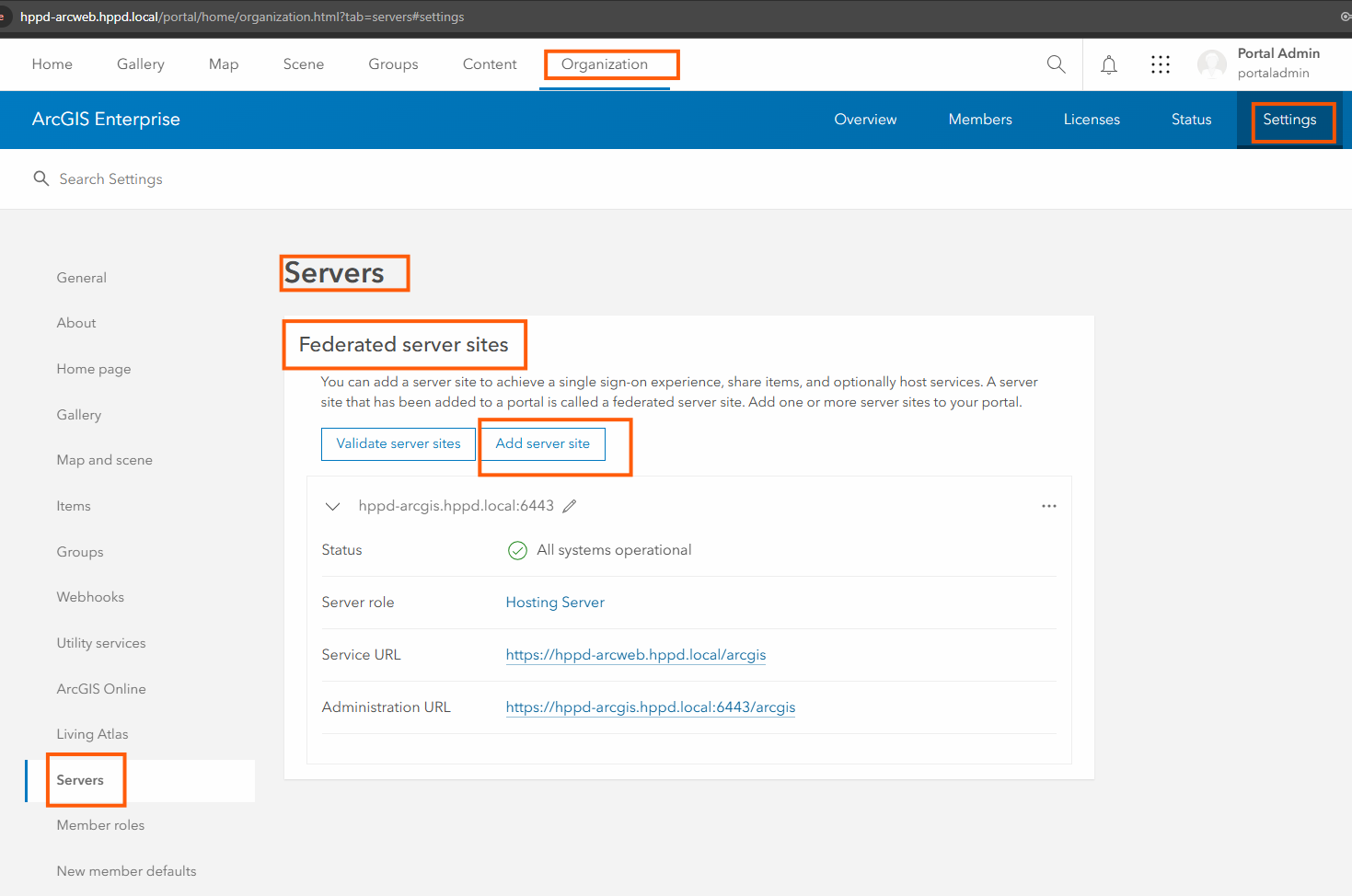The height and width of the screenshot is (896, 1352).
Task: Edit server name with pencil icon
Action: point(570,506)
